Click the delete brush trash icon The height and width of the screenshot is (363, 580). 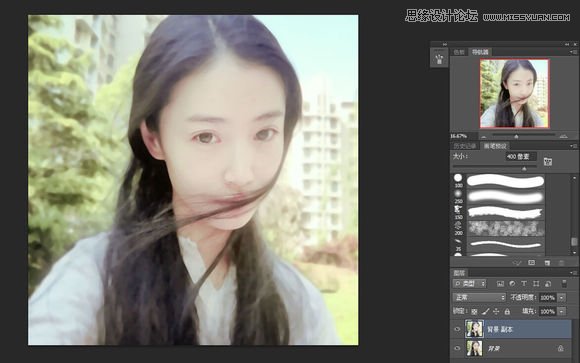point(562,263)
